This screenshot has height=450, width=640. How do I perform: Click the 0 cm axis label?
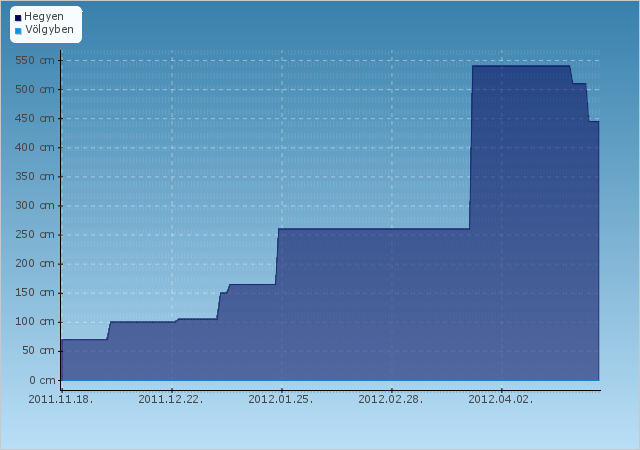(42, 381)
